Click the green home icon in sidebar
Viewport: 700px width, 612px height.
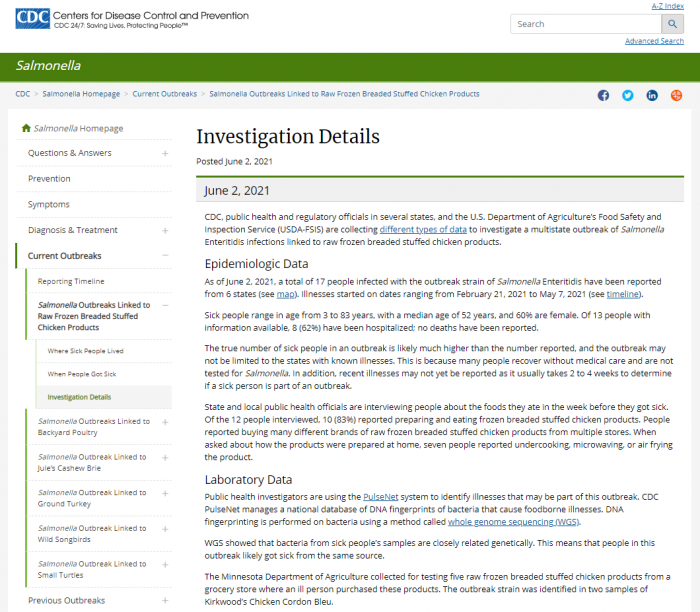pyautogui.click(x=26, y=128)
